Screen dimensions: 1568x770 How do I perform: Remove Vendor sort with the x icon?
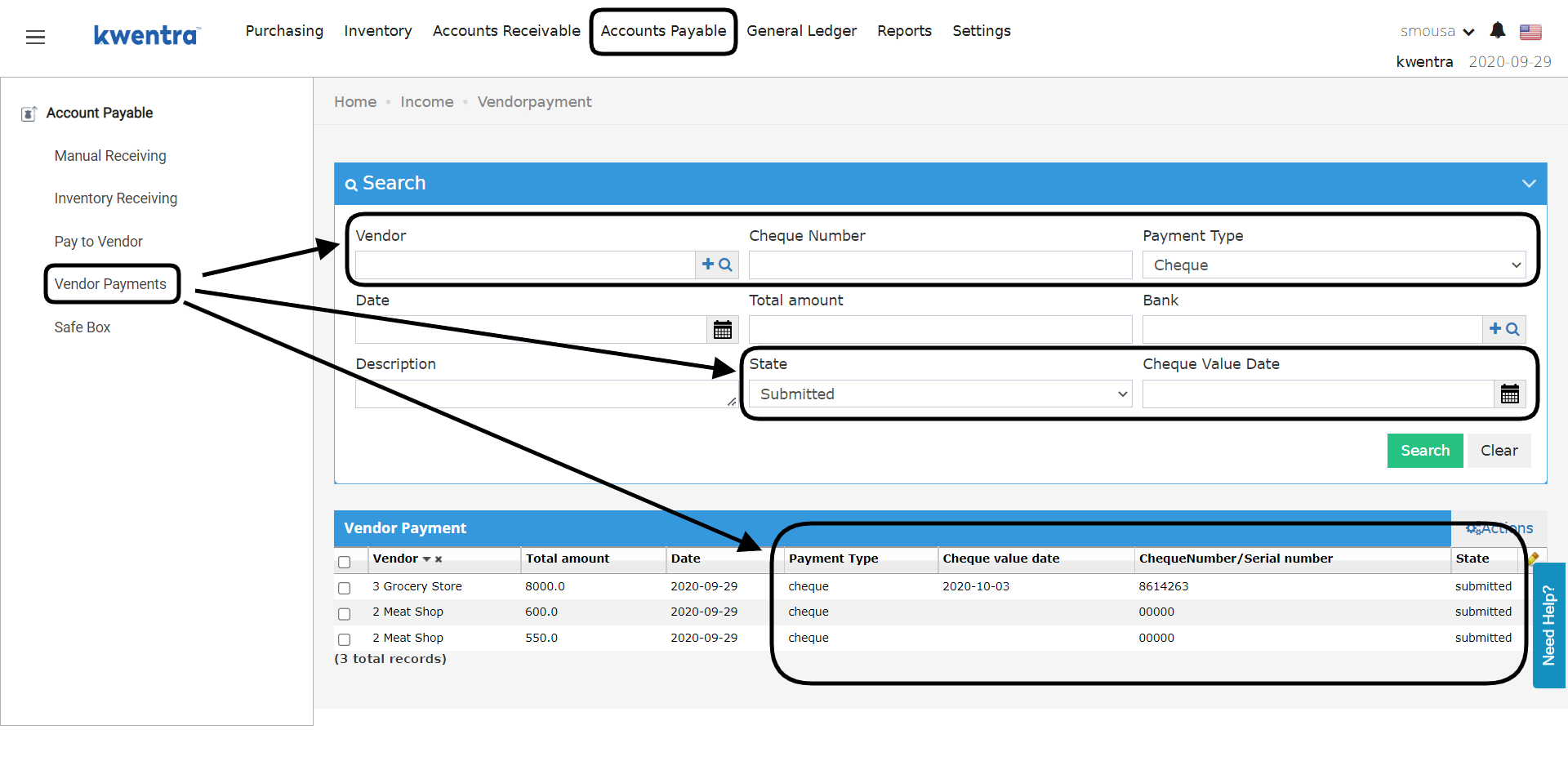[439, 559]
